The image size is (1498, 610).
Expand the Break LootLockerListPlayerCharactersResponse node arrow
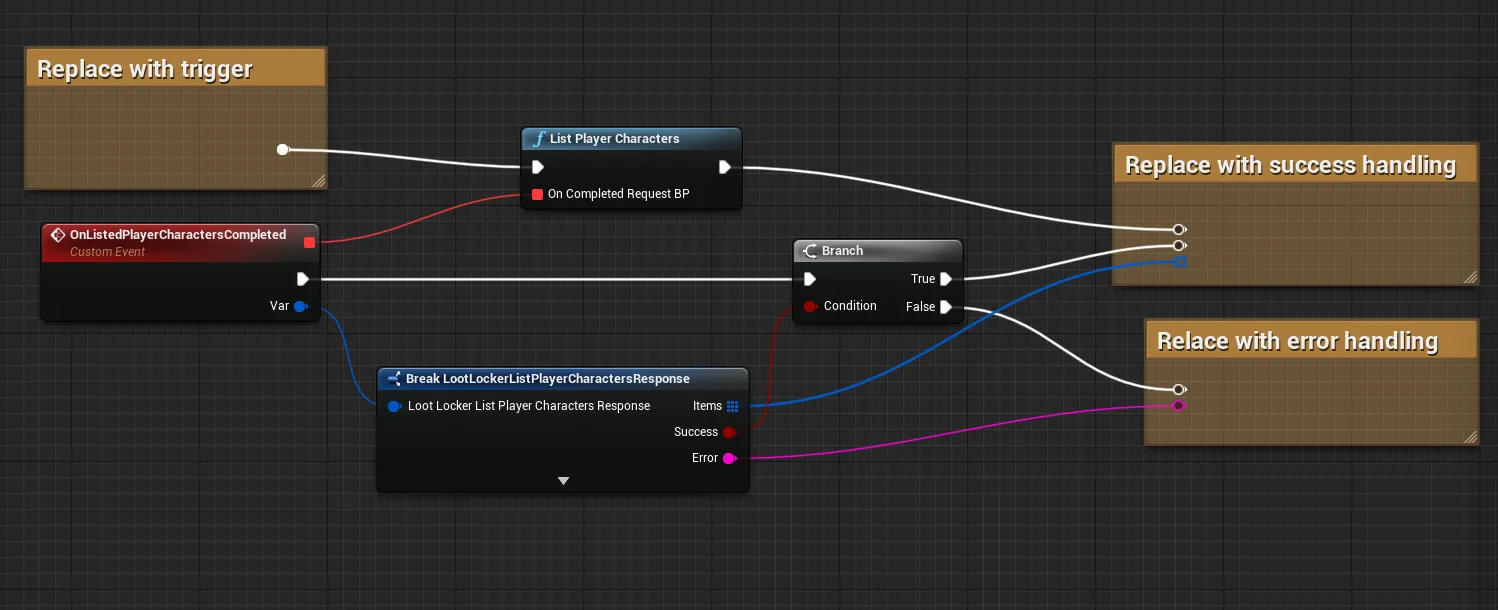click(x=563, y=481)
